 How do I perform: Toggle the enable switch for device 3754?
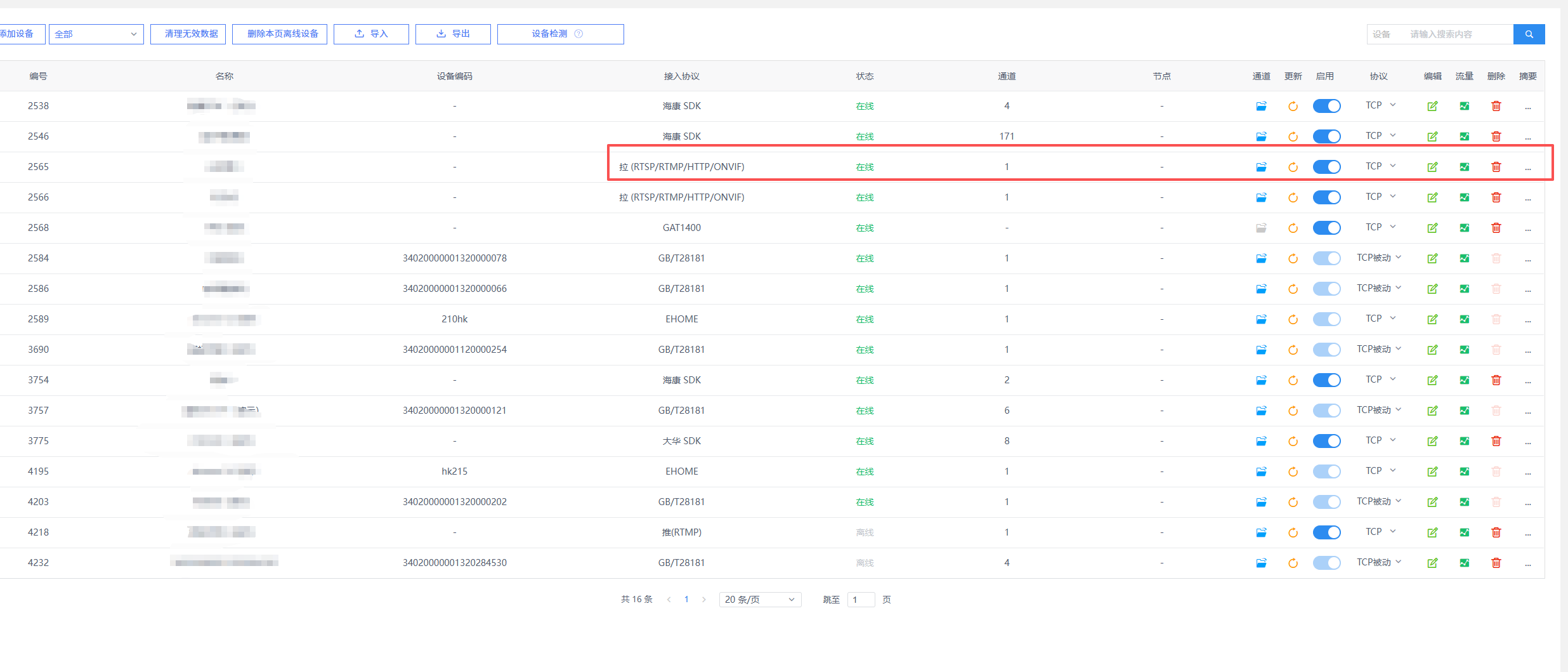click(x=1326, y=380)
